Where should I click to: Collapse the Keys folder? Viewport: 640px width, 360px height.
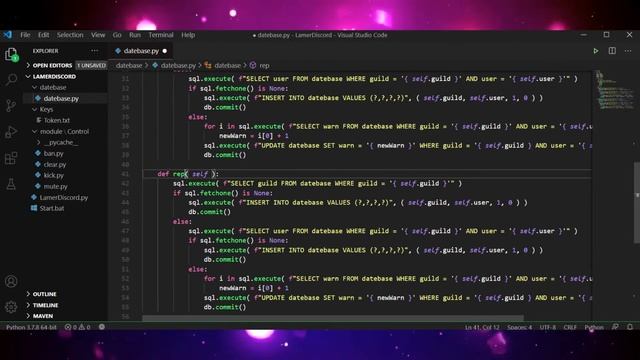click(x=65, y=109)
